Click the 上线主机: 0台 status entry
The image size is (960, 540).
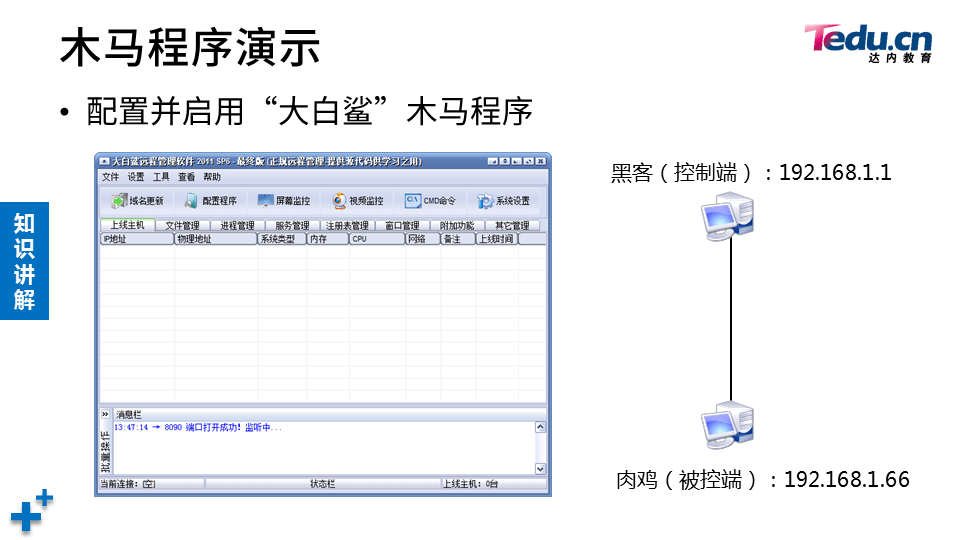pos(493,484)
